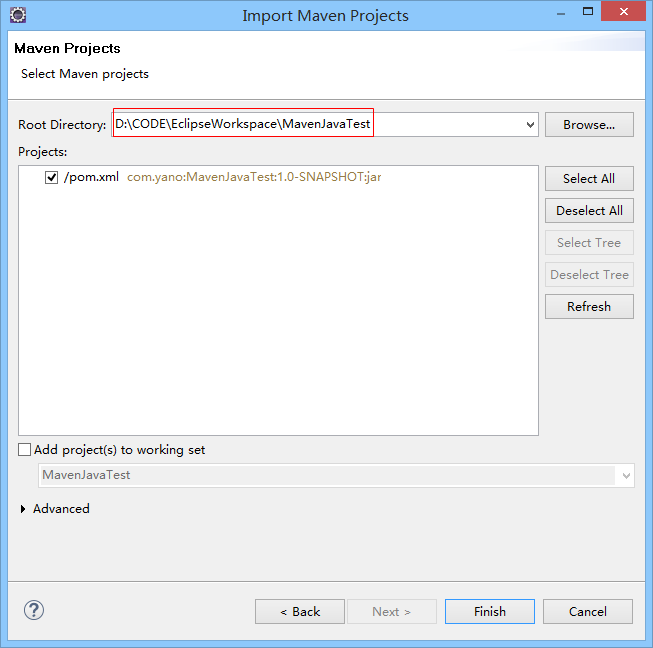The width and height of the screenshot is (653, 648).
Task: Click the Browse... button
Action: [589, 125]
